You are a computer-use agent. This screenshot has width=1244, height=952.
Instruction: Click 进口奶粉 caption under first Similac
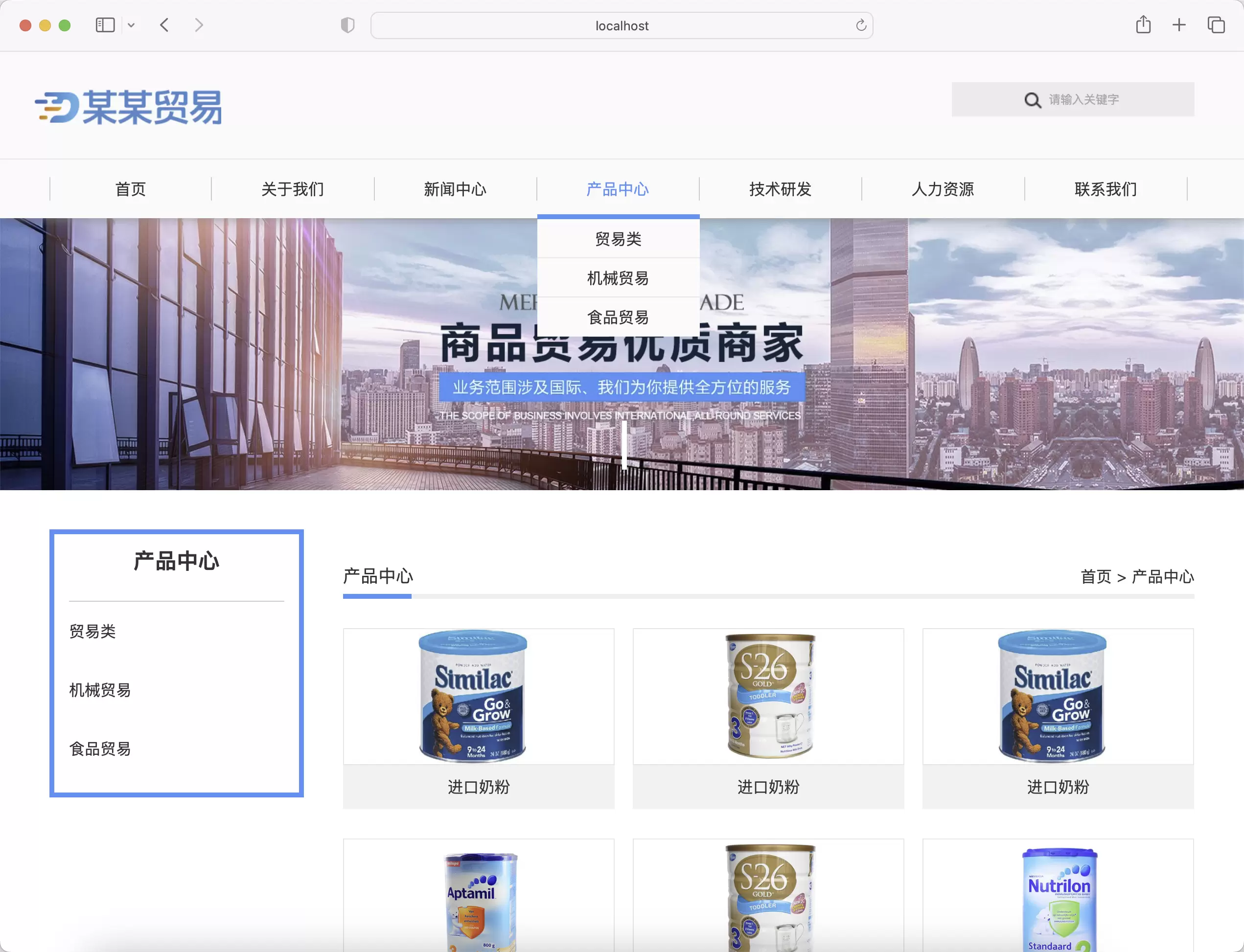click(478, 787)
